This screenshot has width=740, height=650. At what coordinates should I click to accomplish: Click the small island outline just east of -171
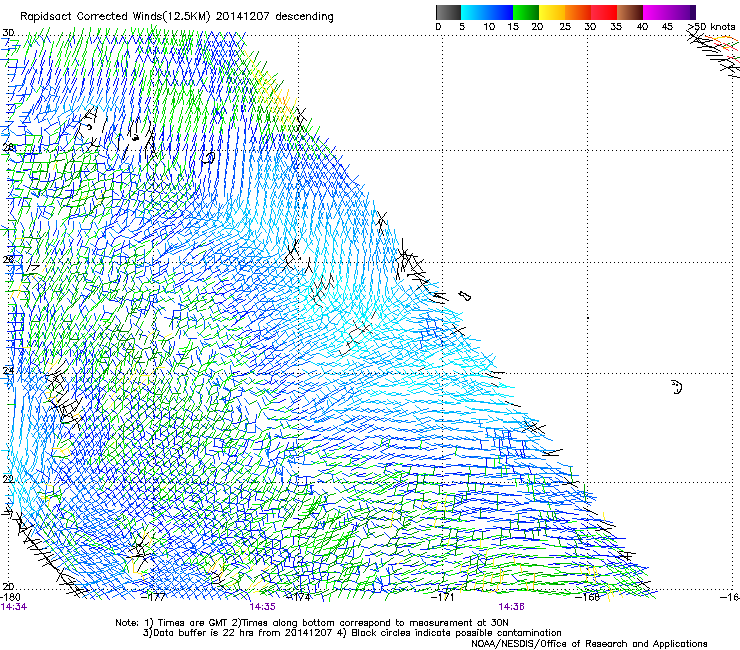(465, 296)
